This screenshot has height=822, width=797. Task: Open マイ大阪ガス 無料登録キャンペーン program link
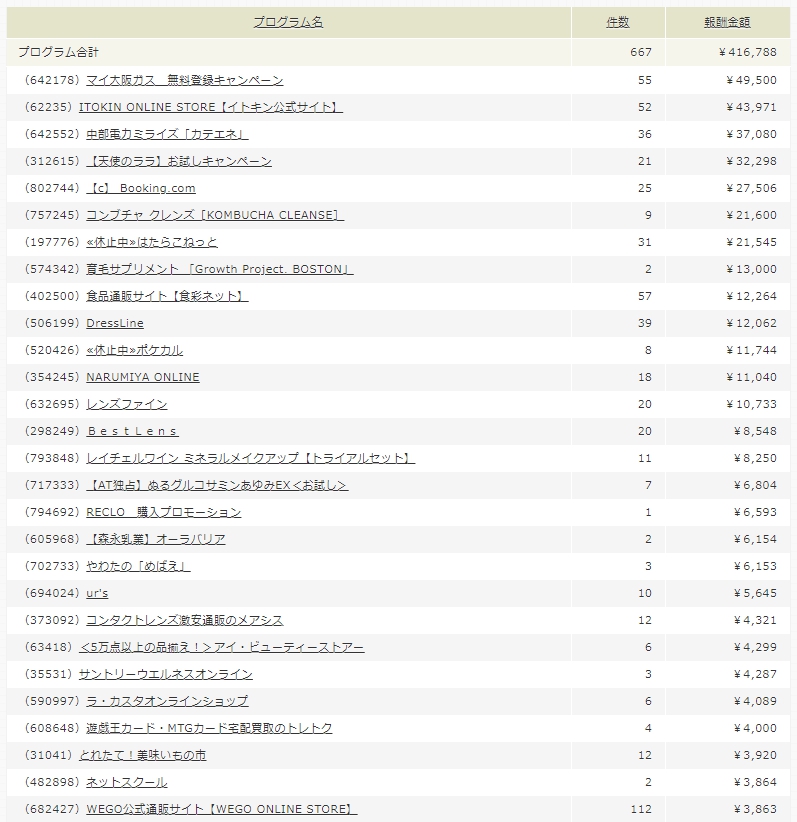coord(185,80)
